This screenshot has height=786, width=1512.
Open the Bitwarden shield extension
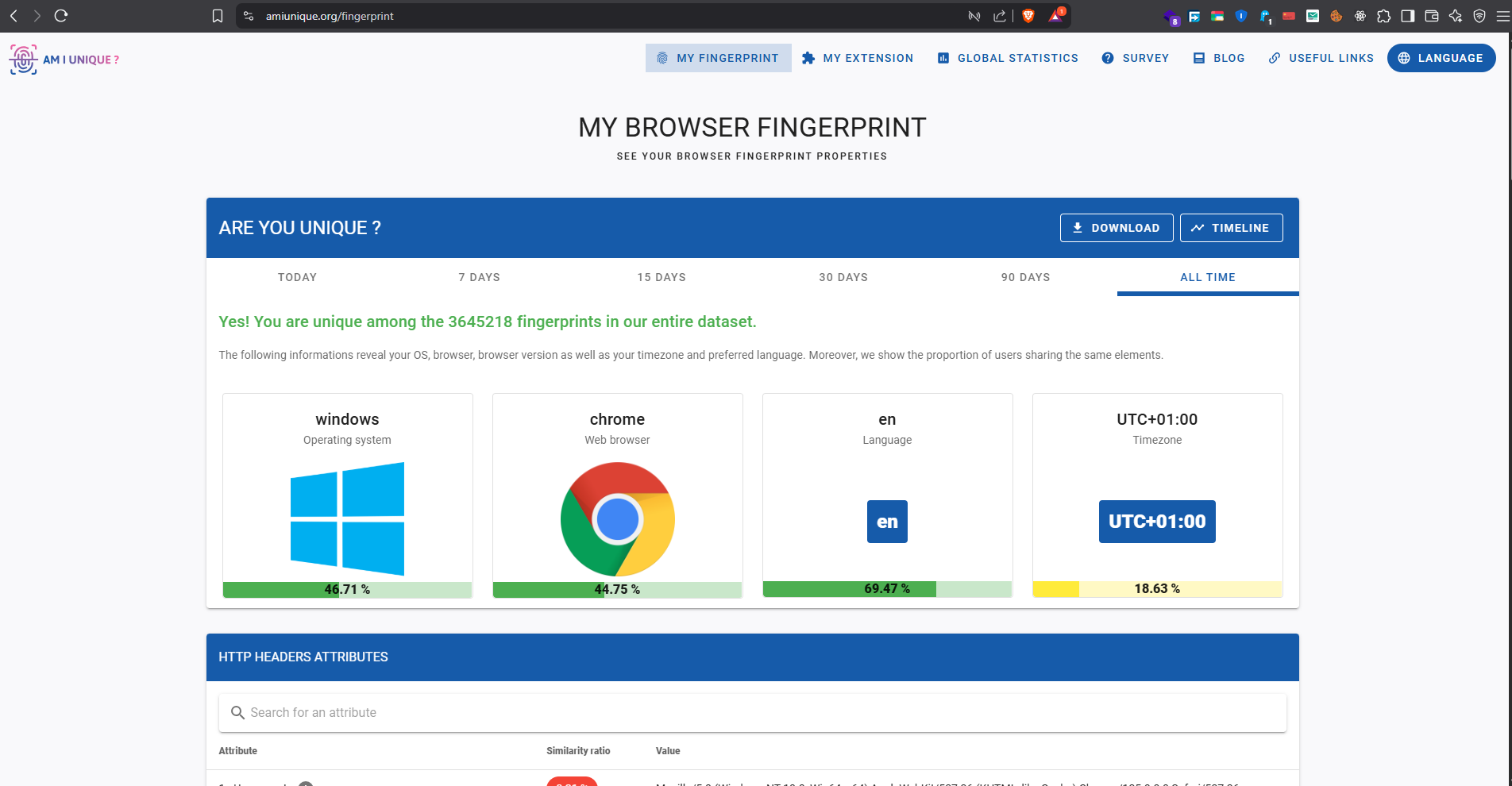tap(1241, 16)
